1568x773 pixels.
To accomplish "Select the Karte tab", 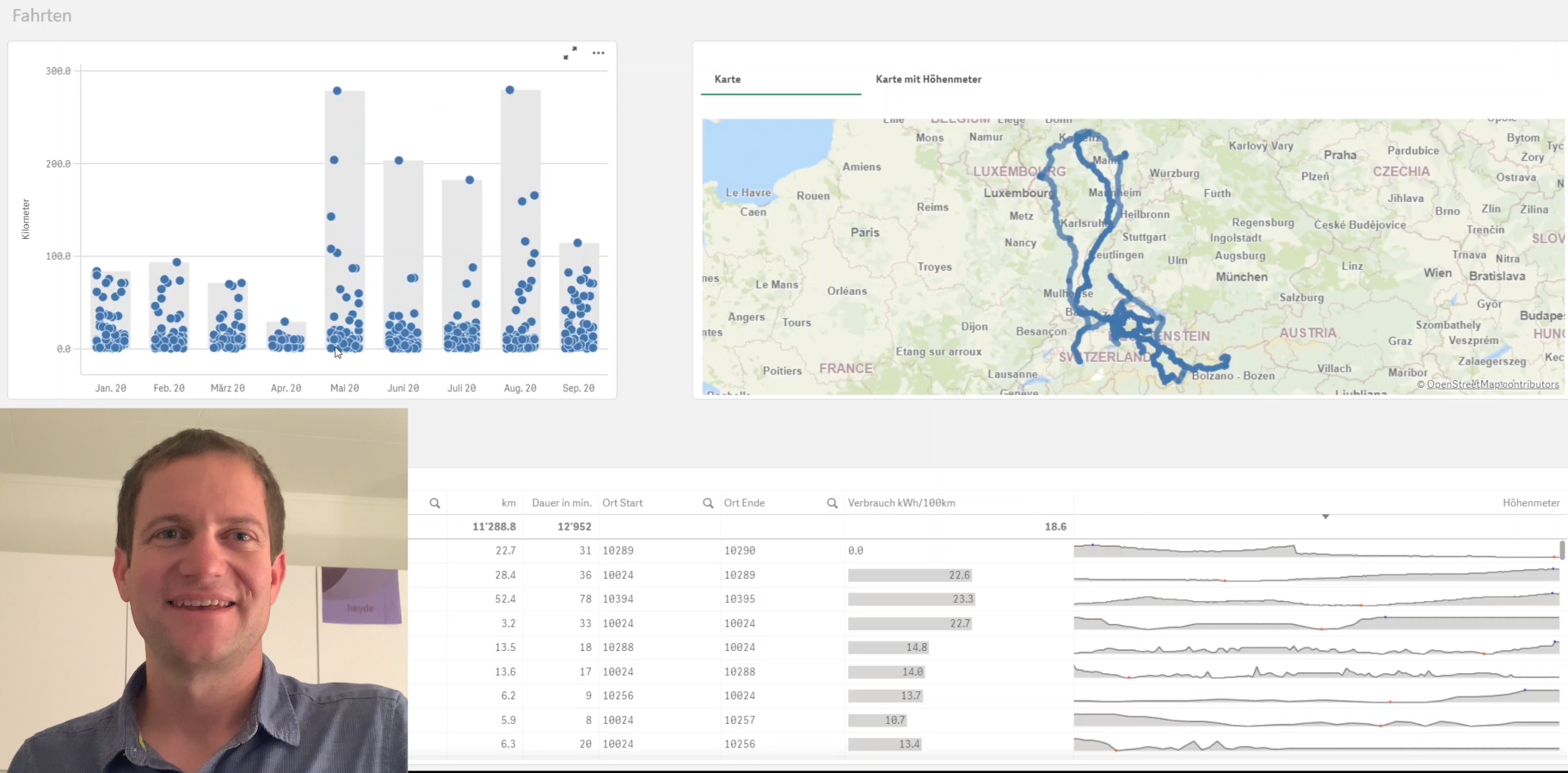I will (x=728, y=79).
